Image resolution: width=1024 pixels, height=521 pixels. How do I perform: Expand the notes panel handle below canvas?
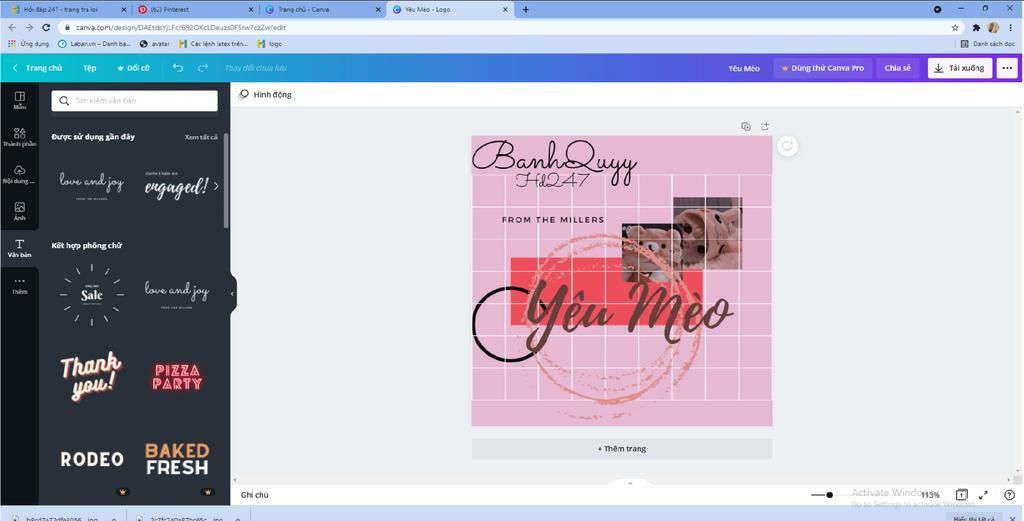click(x=630, y=483)
